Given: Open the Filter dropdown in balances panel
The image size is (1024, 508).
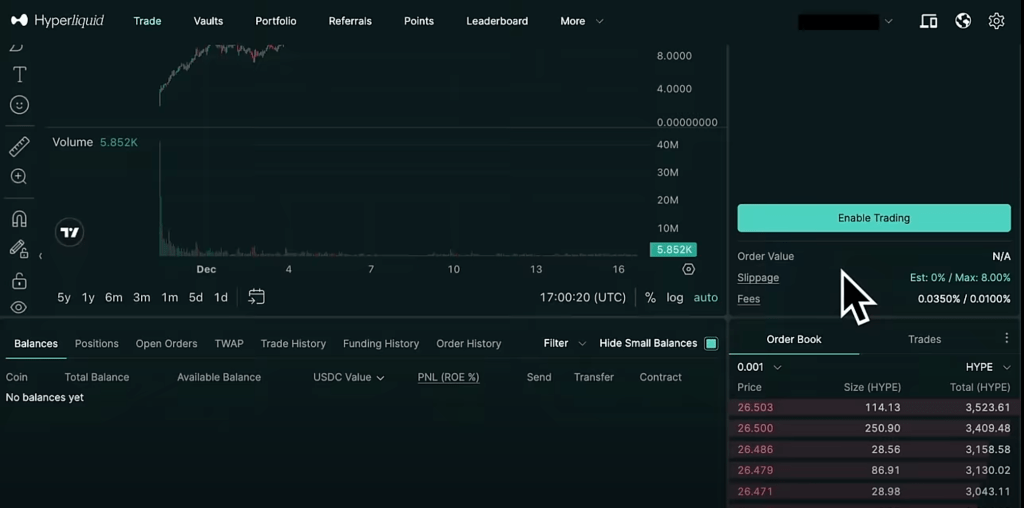Looking at the screenshot, I should [x=564, y=344].
